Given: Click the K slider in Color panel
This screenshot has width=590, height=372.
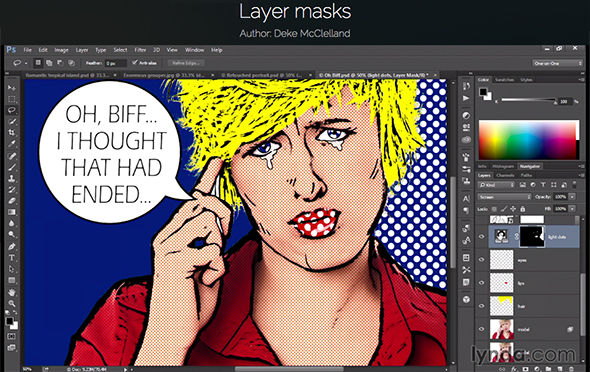Looking at the screenshot, I should point(529,100).
